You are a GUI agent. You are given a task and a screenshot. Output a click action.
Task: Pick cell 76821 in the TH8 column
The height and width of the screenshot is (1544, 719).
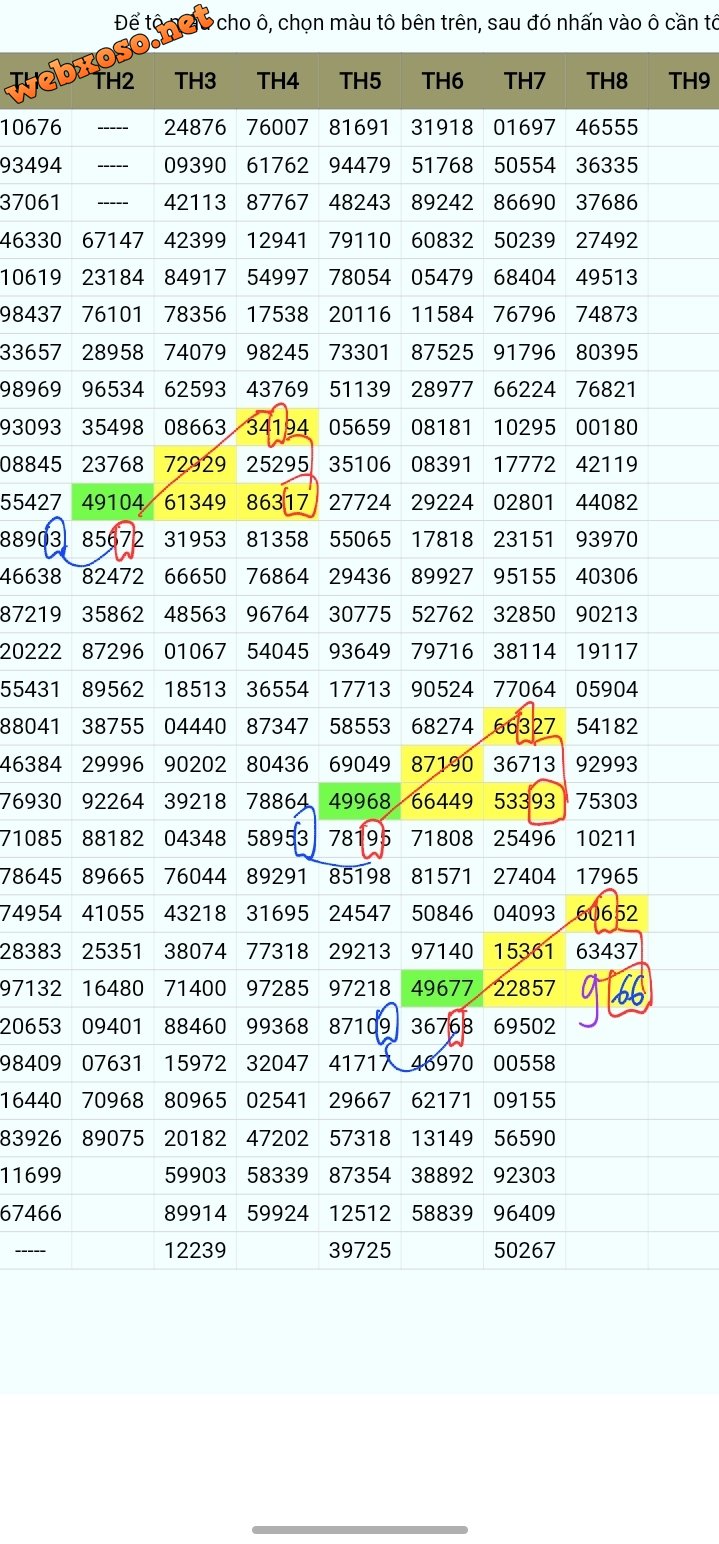click(607, 390)
